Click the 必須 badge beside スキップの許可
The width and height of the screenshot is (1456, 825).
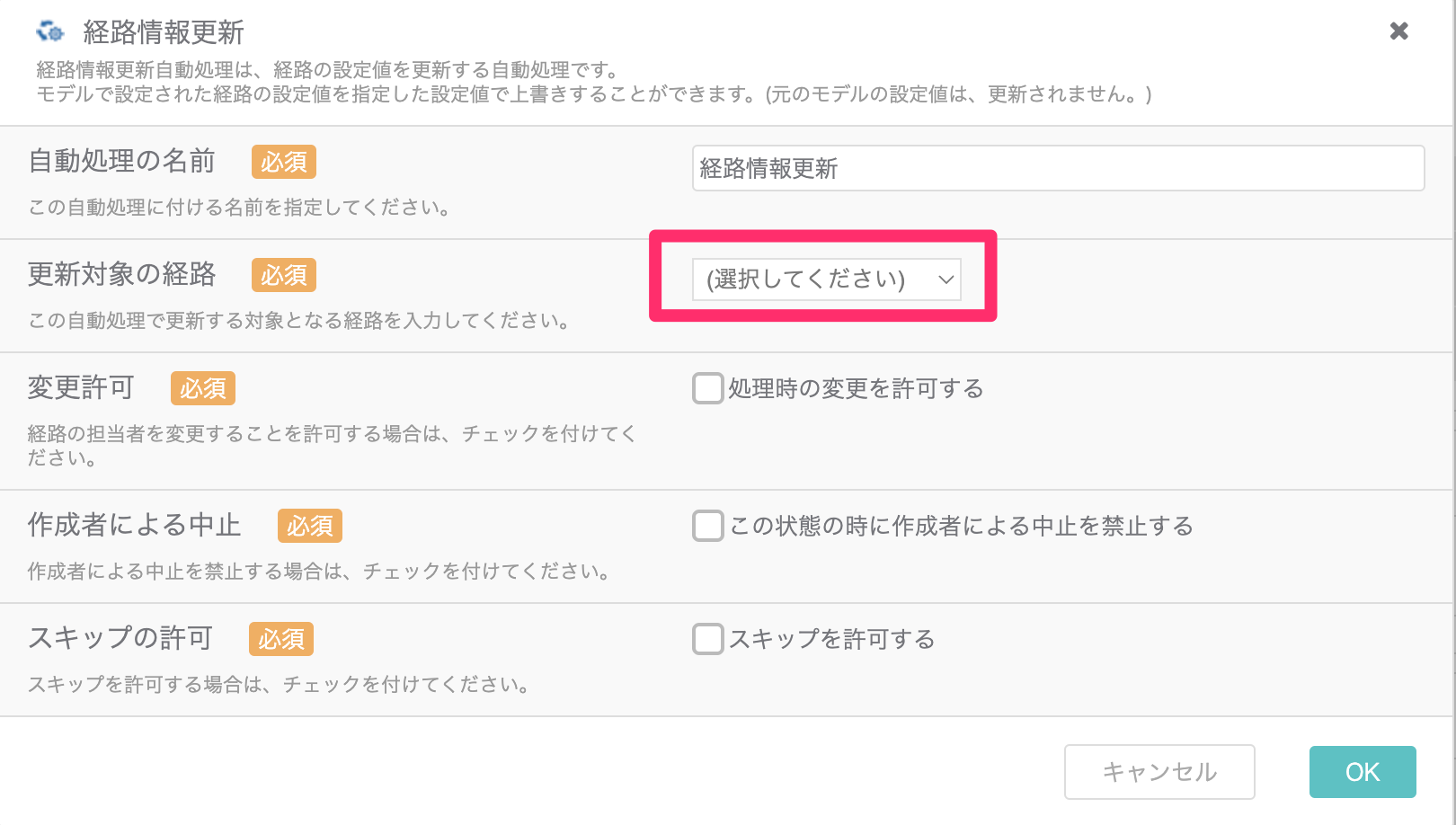pyautogui.click(x=281, y=639)
